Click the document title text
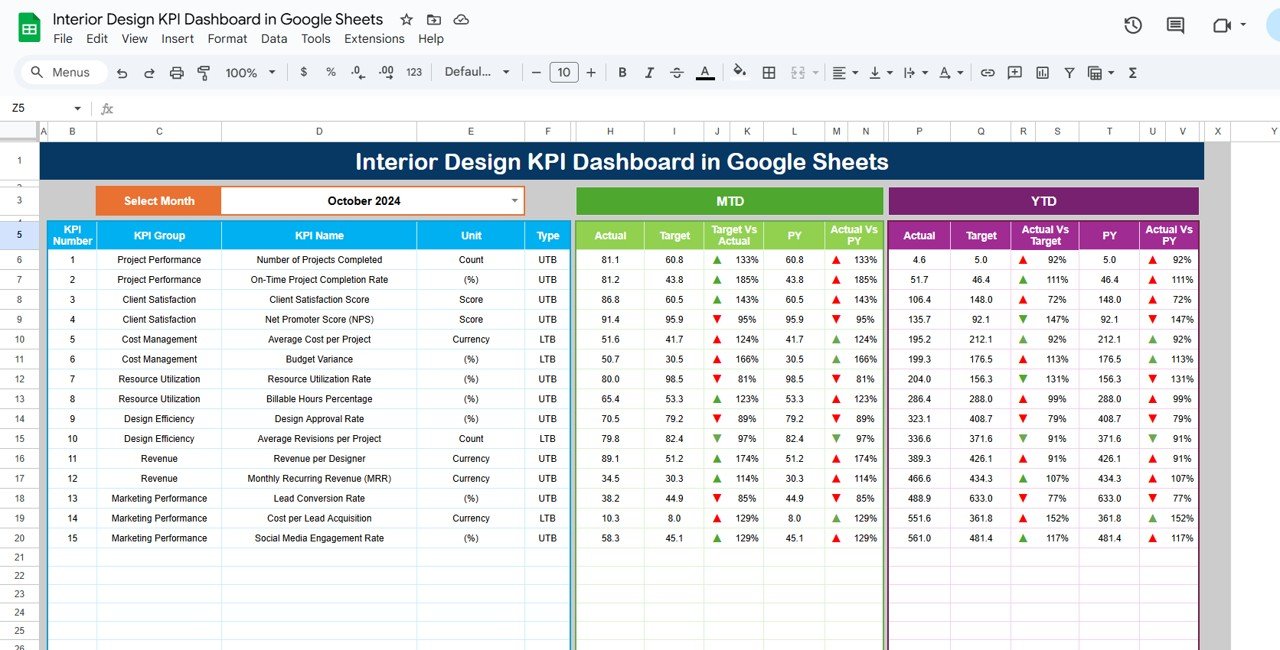This screenshot has width=1280, height=650. (x=218, y=20)
